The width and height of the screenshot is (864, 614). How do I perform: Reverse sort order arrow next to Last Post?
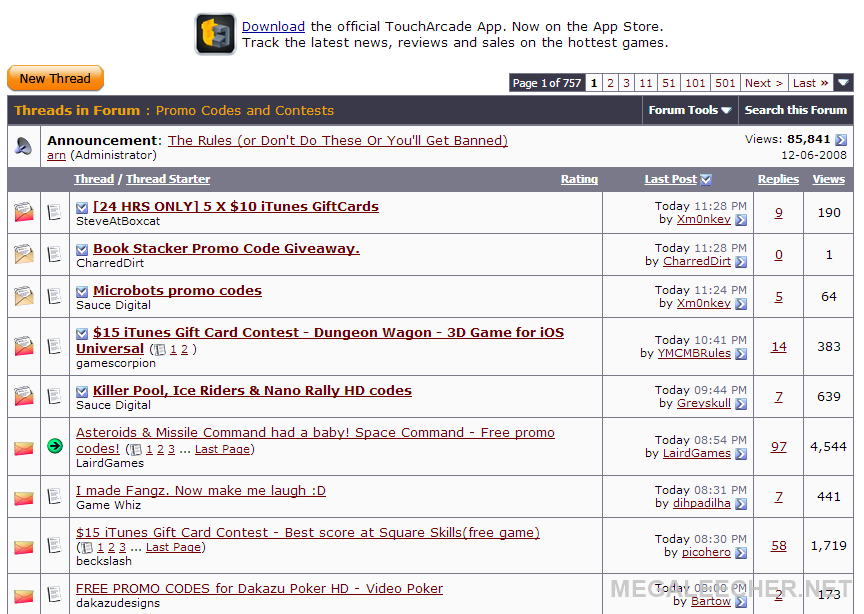point(706,180)
